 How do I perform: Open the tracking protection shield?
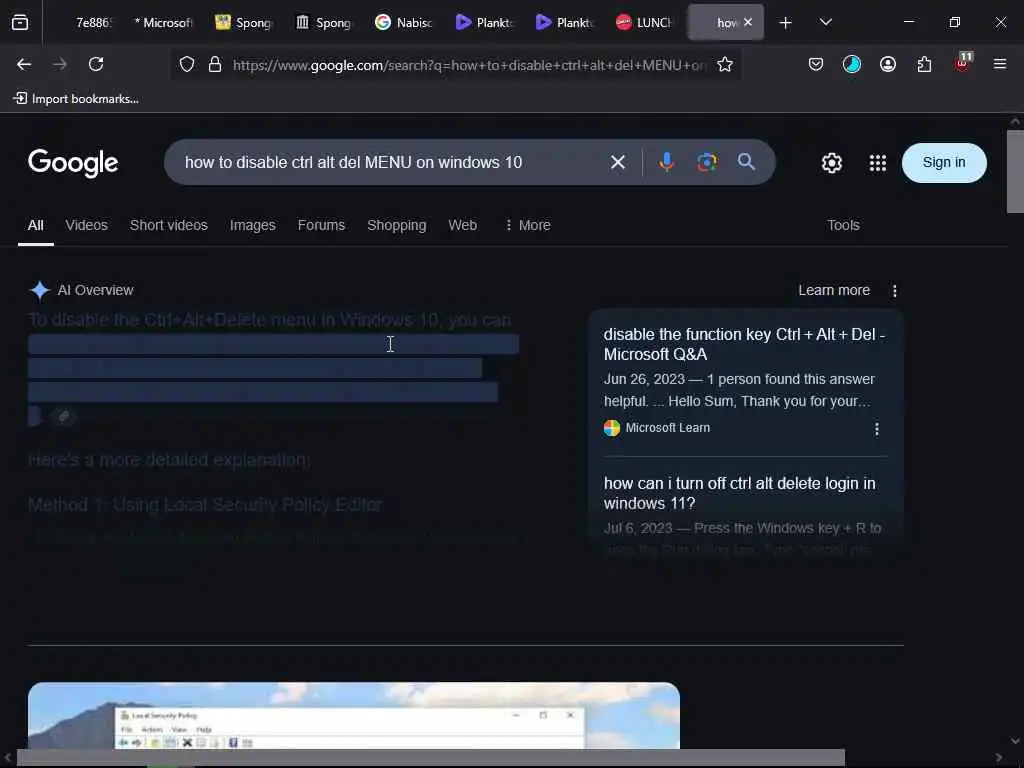click(187, 64)
